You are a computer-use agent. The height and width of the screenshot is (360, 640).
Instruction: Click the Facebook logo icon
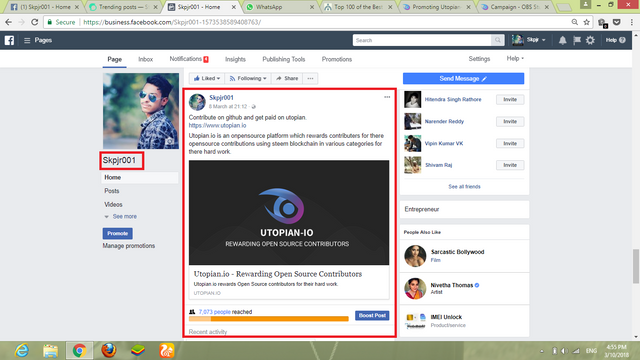point(9,40)
